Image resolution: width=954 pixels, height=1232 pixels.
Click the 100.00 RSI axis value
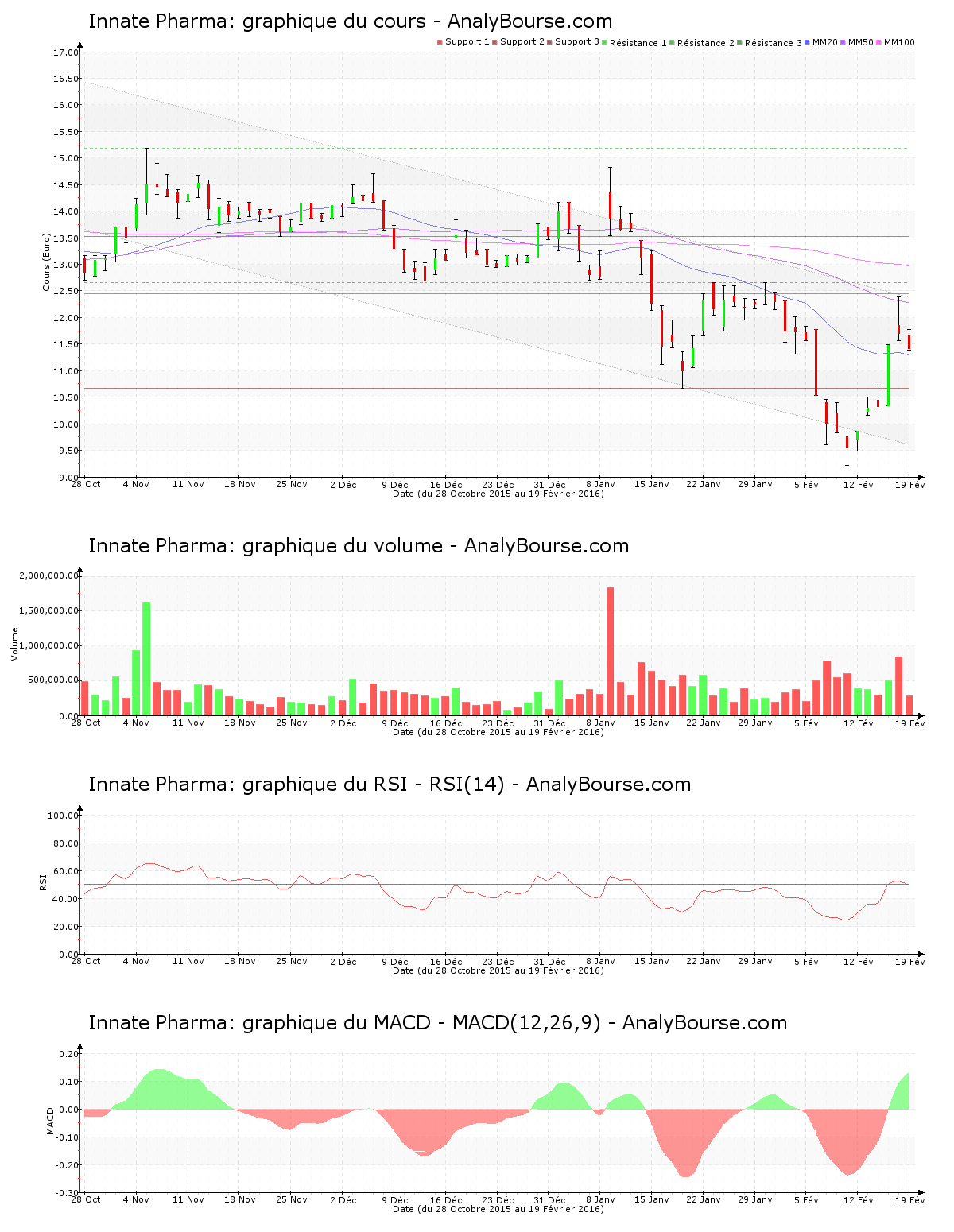[x=64, y=816]
